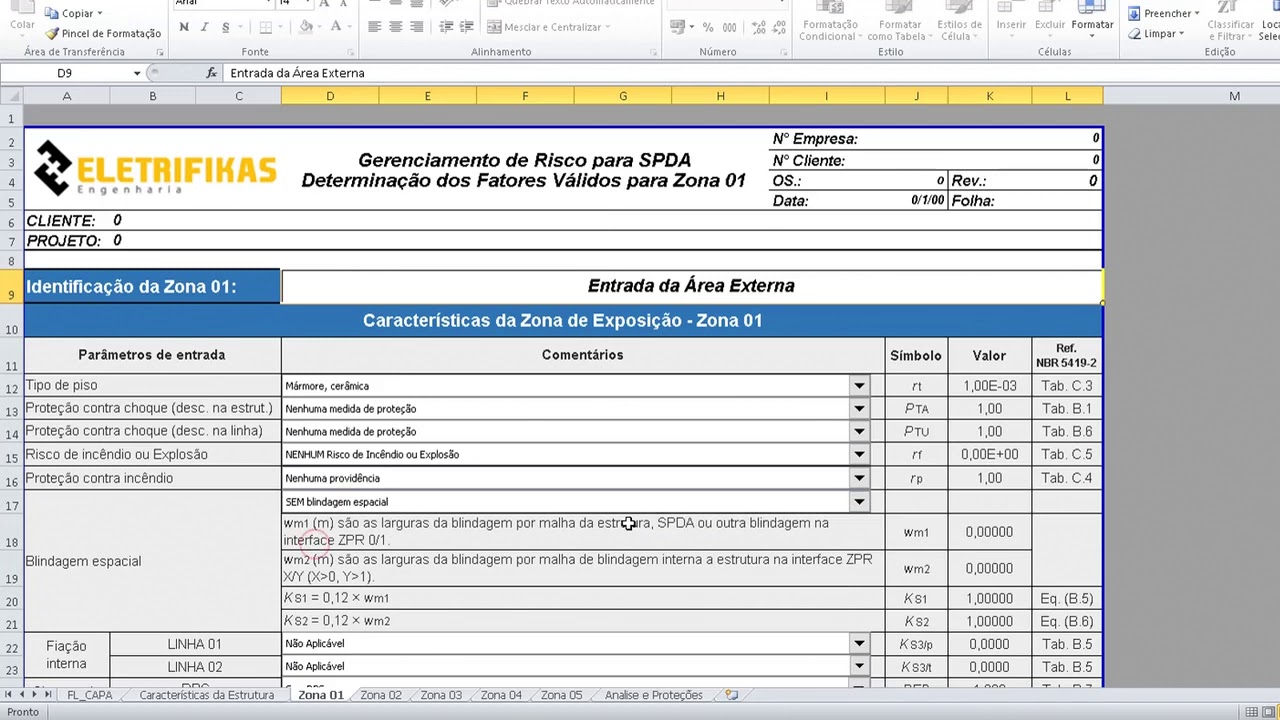Open Fonte group dialog launcher
The height and width of the screenshot is (720, 1280).
pyautogui.click(x=350, y=52)
